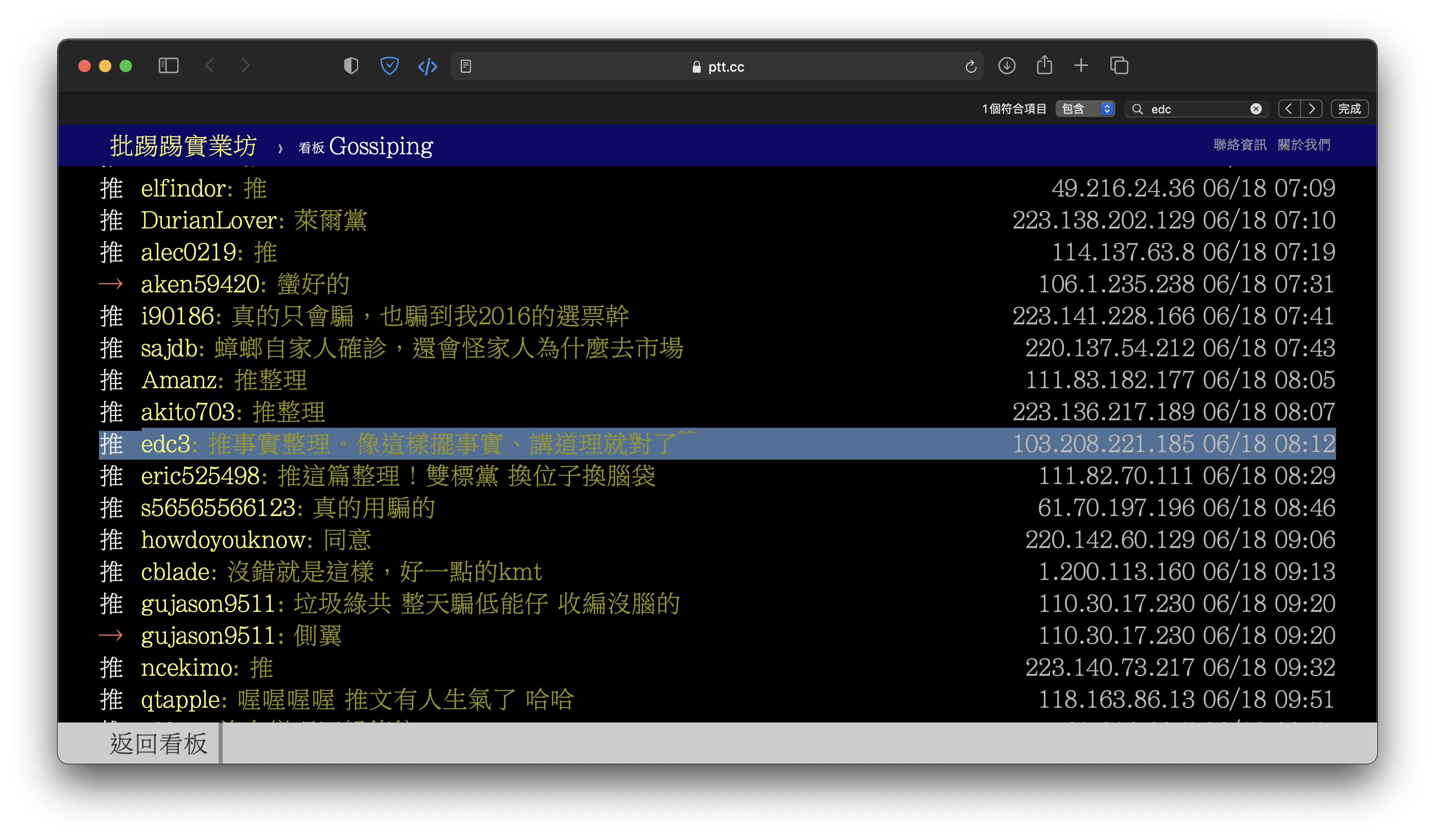The height and width of the screenshot is (840, 1435).
Task: Click the blue checkmark shield extension icon
Action: pyautogui.click(x=390, y=66)
